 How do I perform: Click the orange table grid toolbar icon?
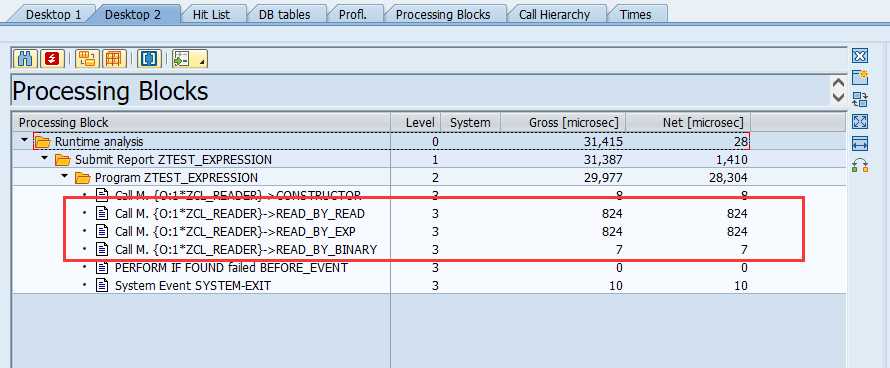[x=115, y=59]
